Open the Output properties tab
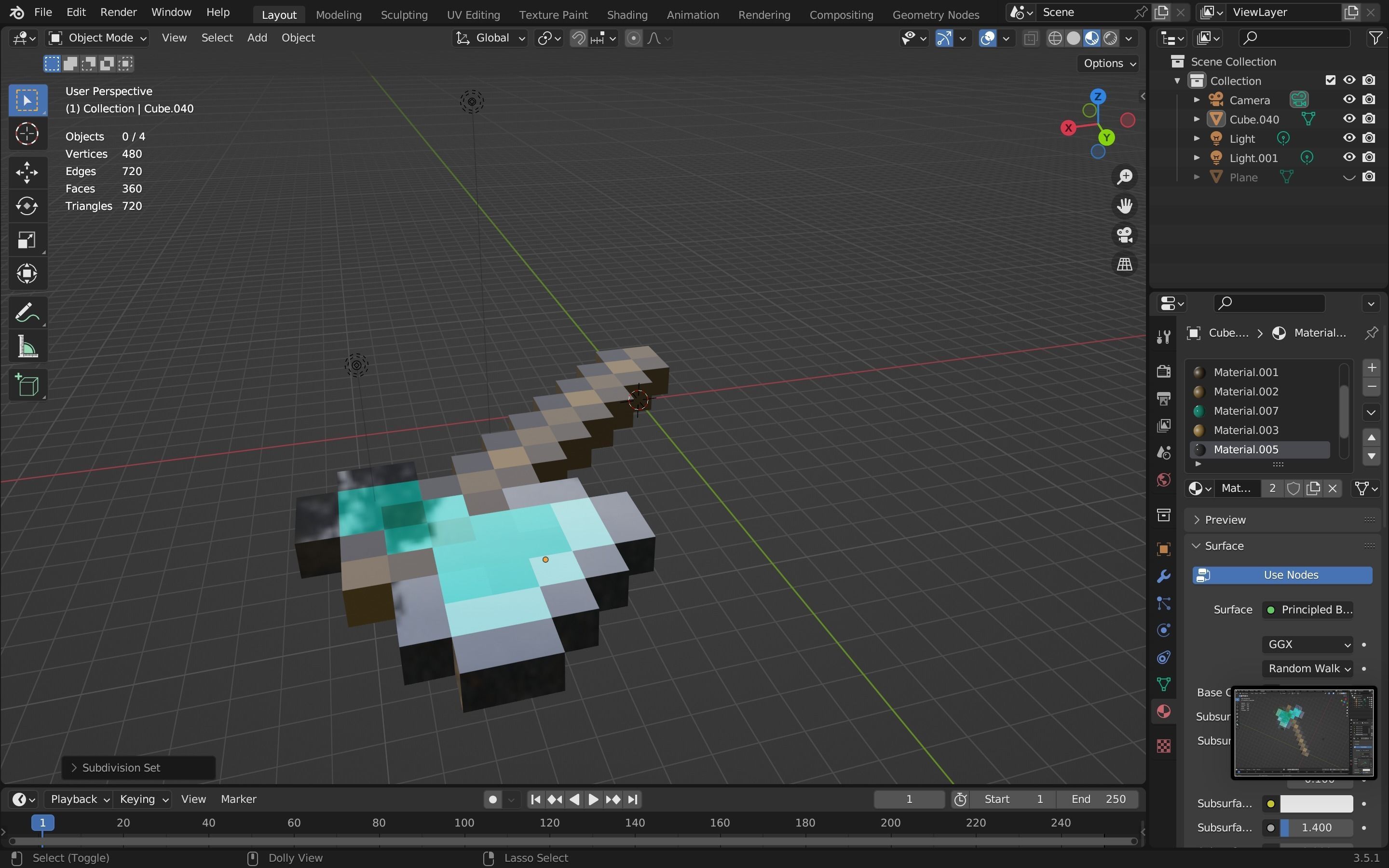 point(1163,398)
